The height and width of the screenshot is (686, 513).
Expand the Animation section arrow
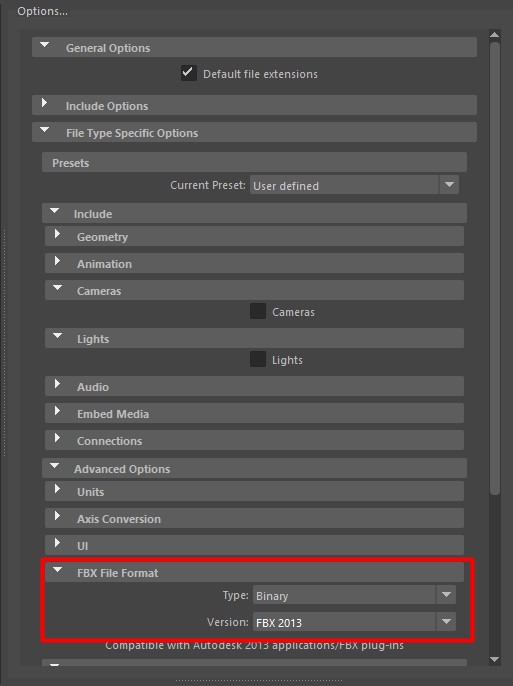[x=57, y=261]
